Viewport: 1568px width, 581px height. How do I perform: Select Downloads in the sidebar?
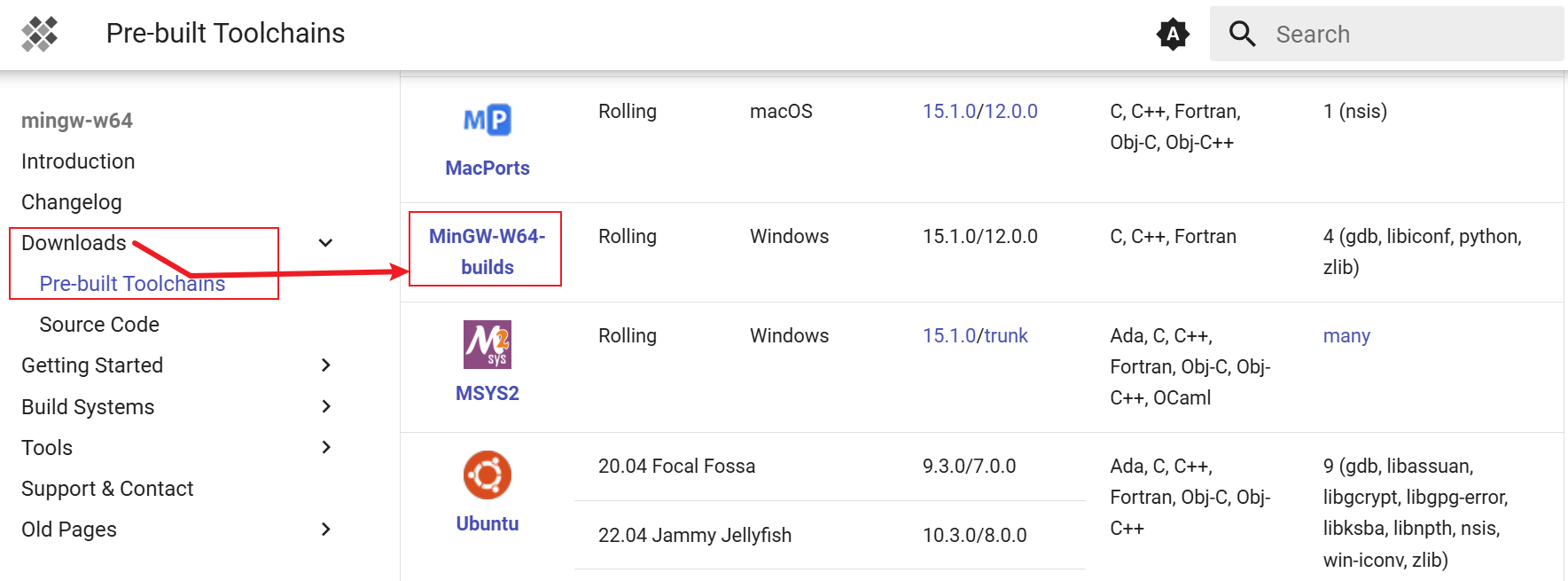click(74, 243)
